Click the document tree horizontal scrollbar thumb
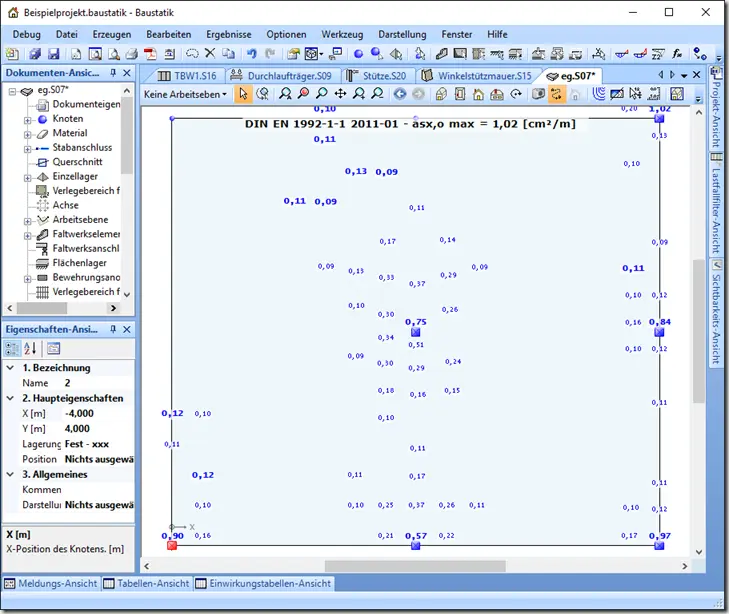729x614 pixels. coord(42,308)
